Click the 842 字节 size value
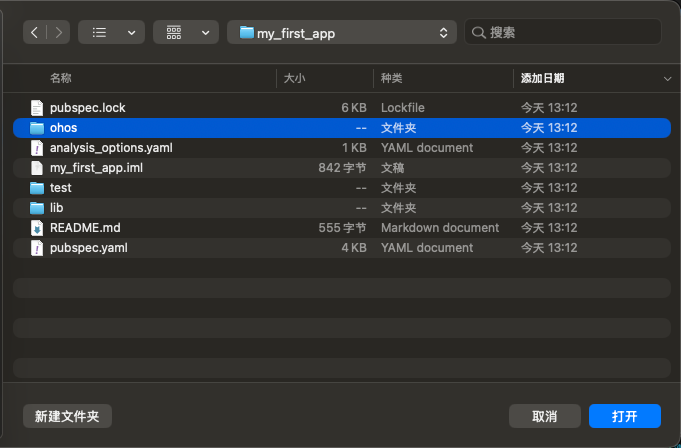The width and height of the screenshot is (681, 448). (x=342, y=168)
